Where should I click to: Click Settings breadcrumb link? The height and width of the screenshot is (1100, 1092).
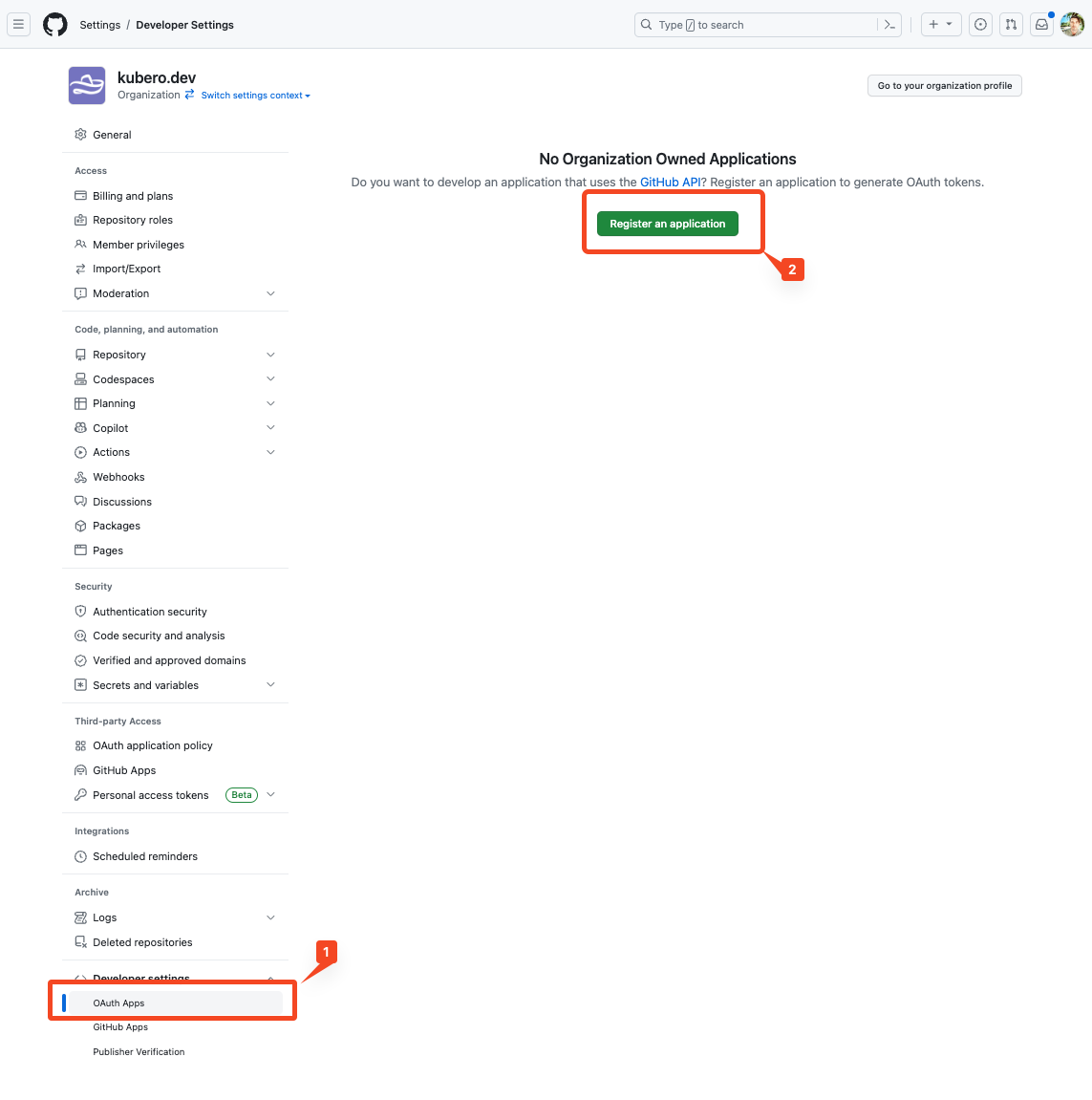(99, 25)
